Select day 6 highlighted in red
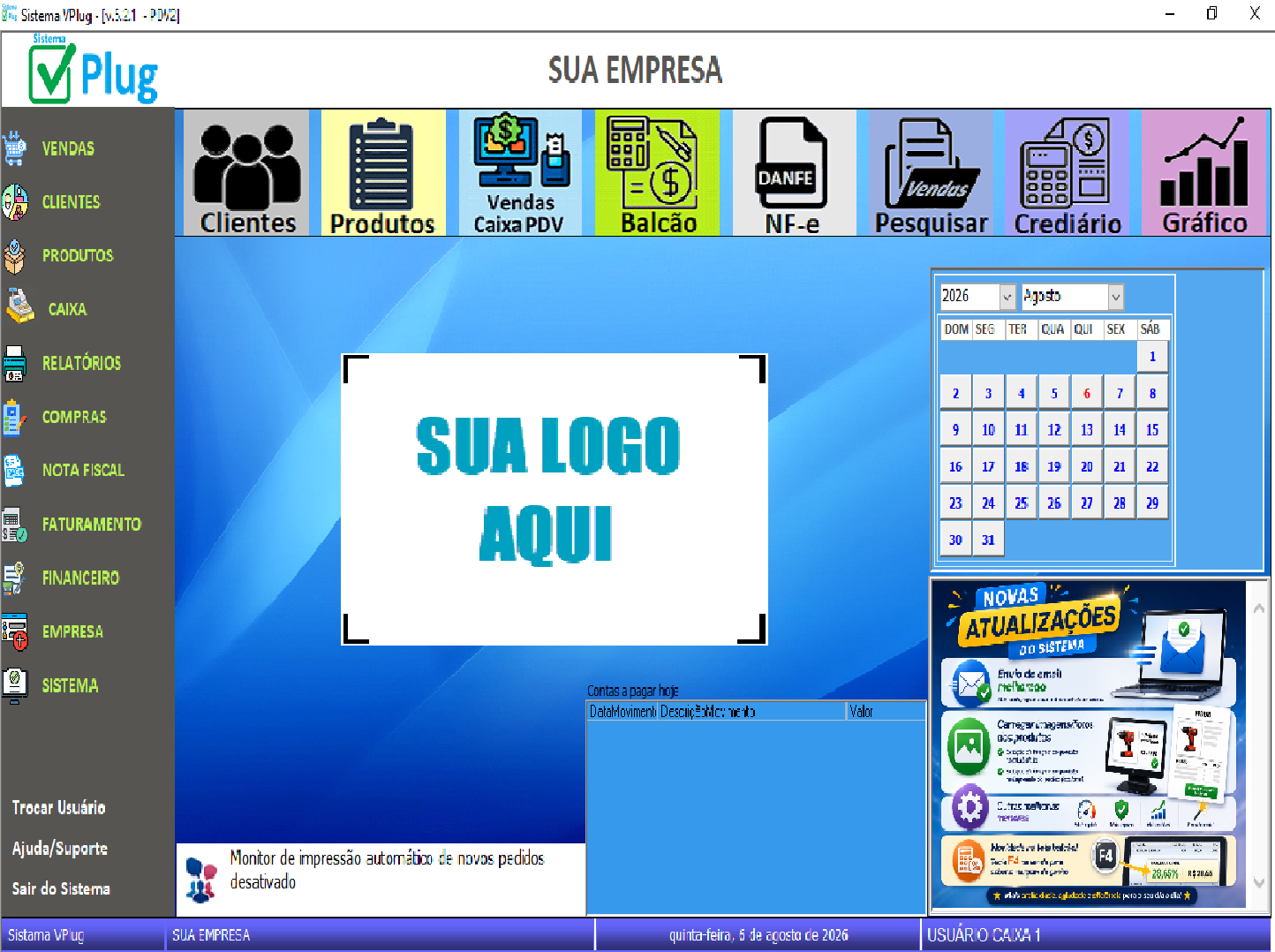 point(1087,394)
